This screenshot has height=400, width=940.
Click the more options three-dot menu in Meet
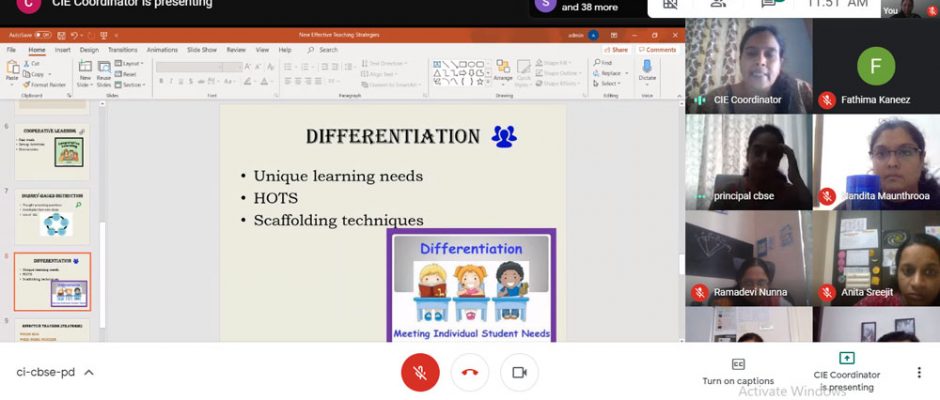(918, 372)
